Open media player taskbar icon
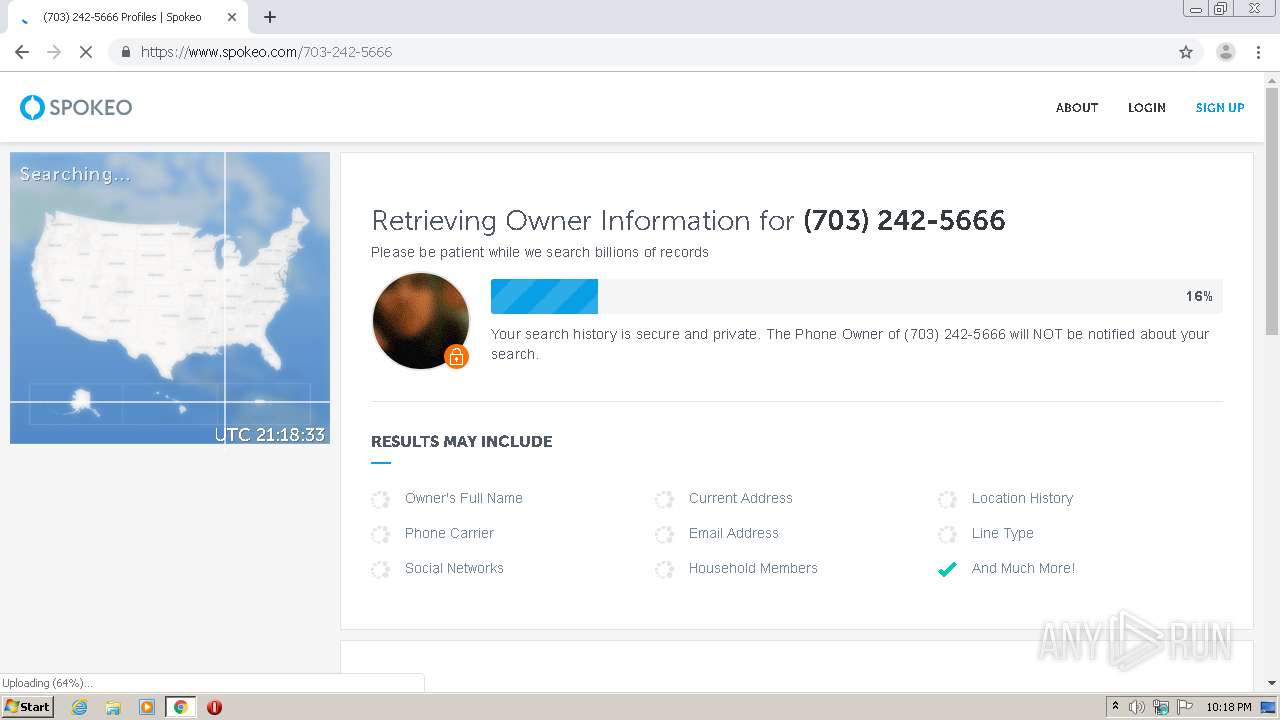This screenshot has width=1280, height=720. [146, 707]
